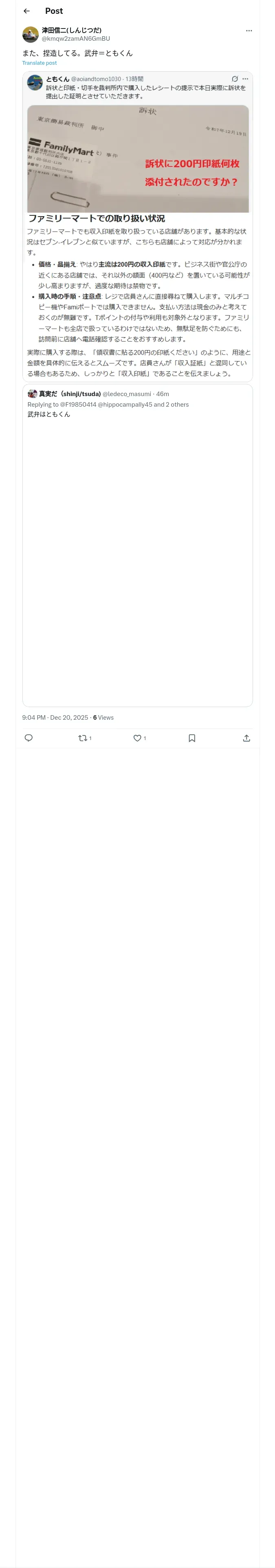Click 真実だ's small avatar in the reply
Viewport: 275px width, 1568px height.
pyautogui.click(x=32, y=394)
